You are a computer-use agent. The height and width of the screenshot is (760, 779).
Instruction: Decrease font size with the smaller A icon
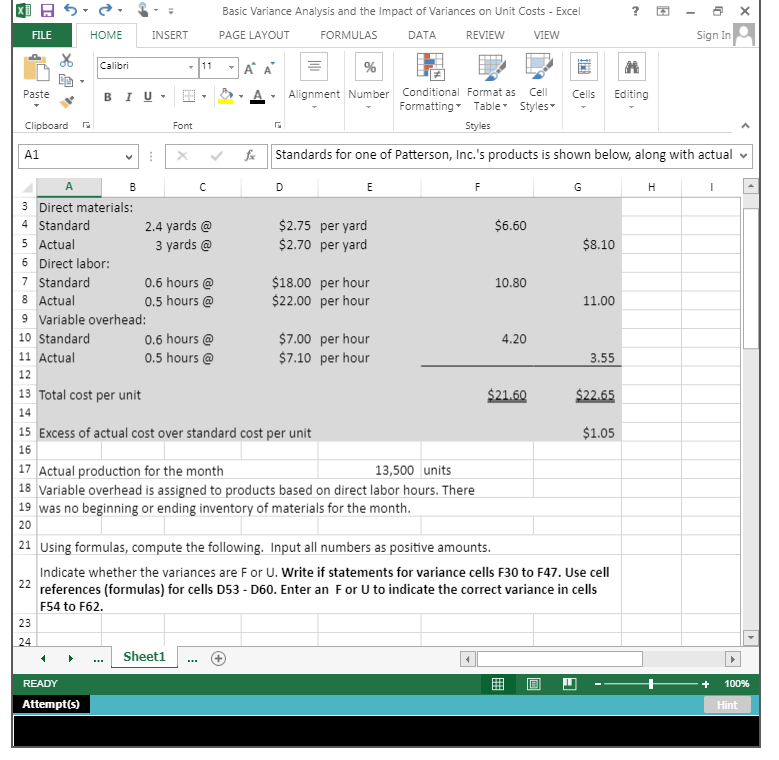pos(269,69)
